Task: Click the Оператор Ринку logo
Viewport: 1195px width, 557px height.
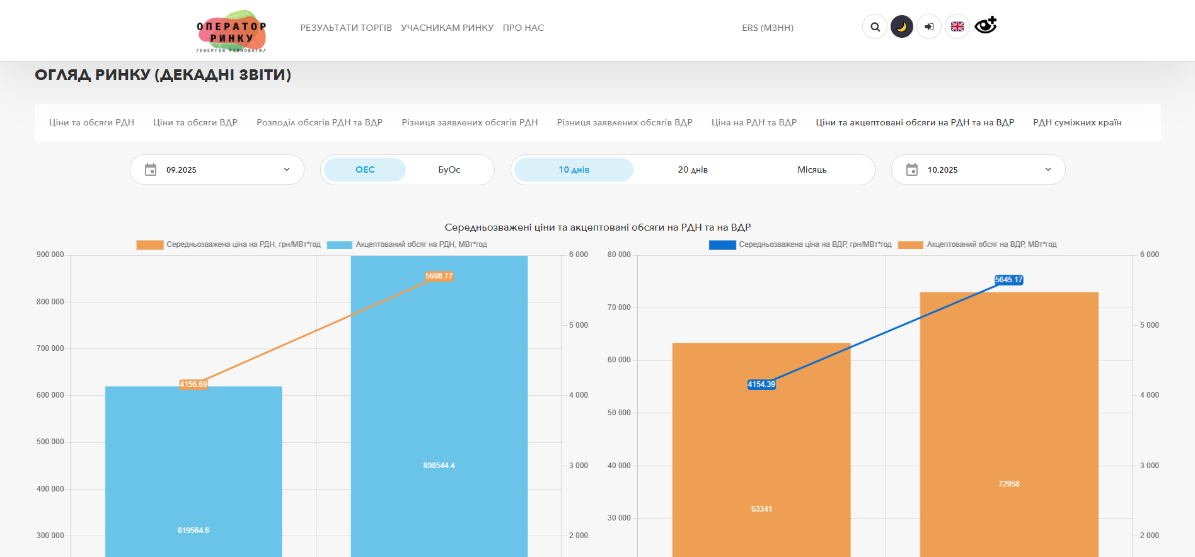Action: 231,31
